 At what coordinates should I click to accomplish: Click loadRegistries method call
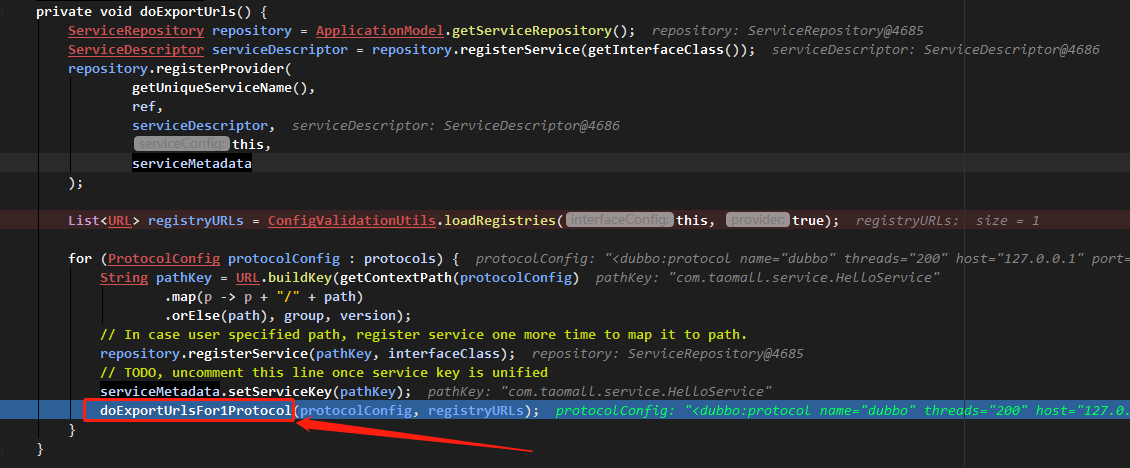coord(499,221)
